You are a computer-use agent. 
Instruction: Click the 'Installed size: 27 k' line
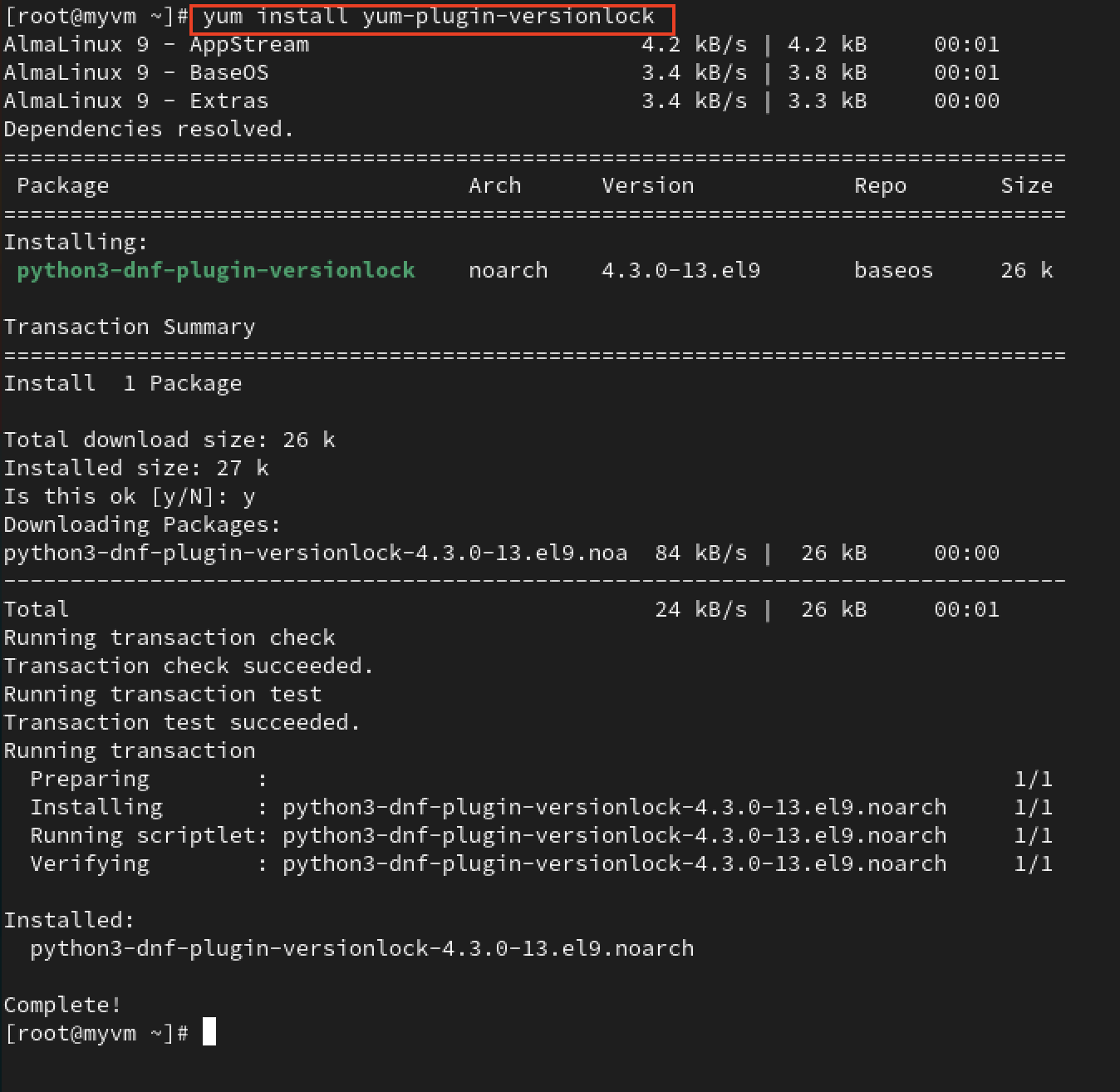pos(136,468)
